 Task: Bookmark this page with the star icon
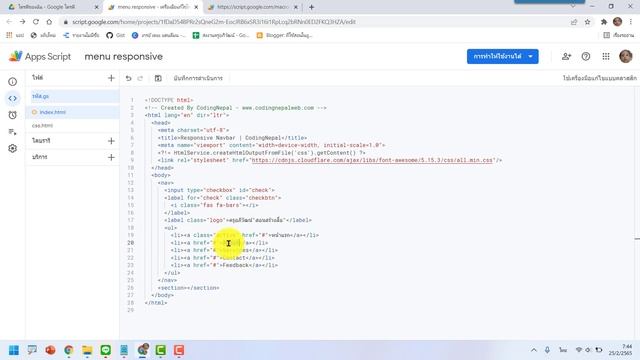point(587,22)
